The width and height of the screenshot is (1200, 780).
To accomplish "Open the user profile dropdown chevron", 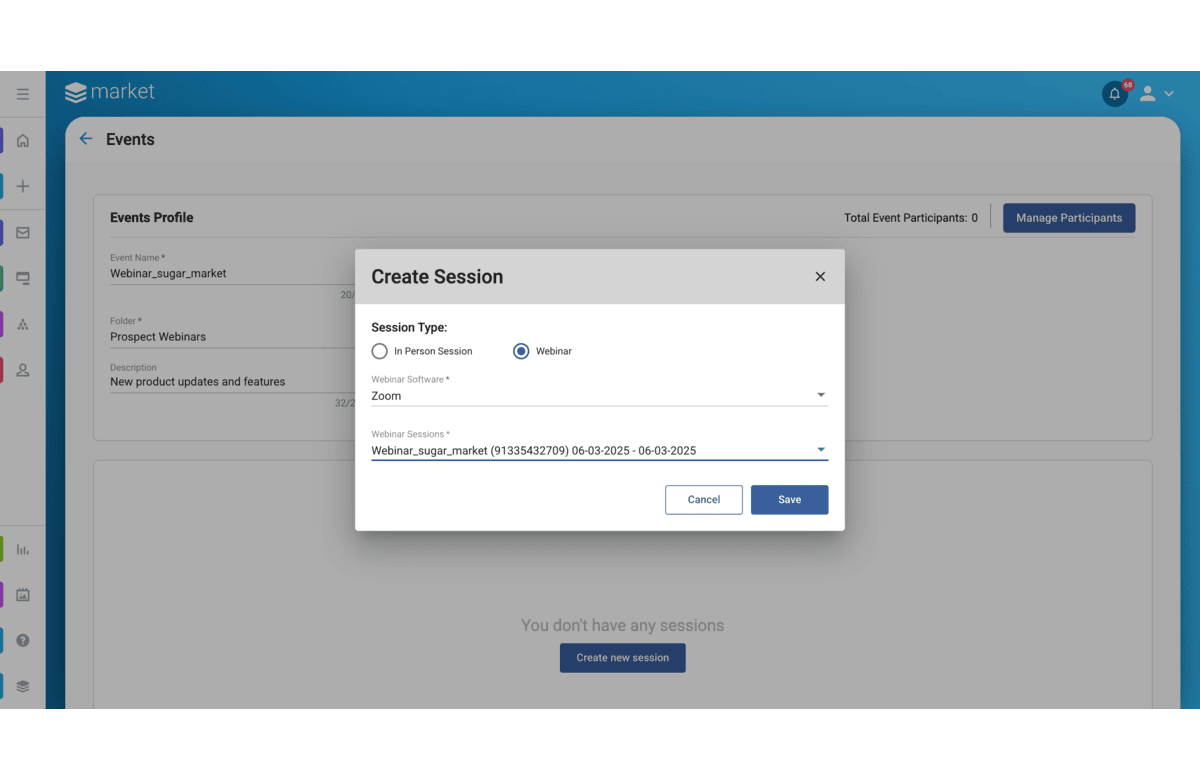I will [1168, 94].
